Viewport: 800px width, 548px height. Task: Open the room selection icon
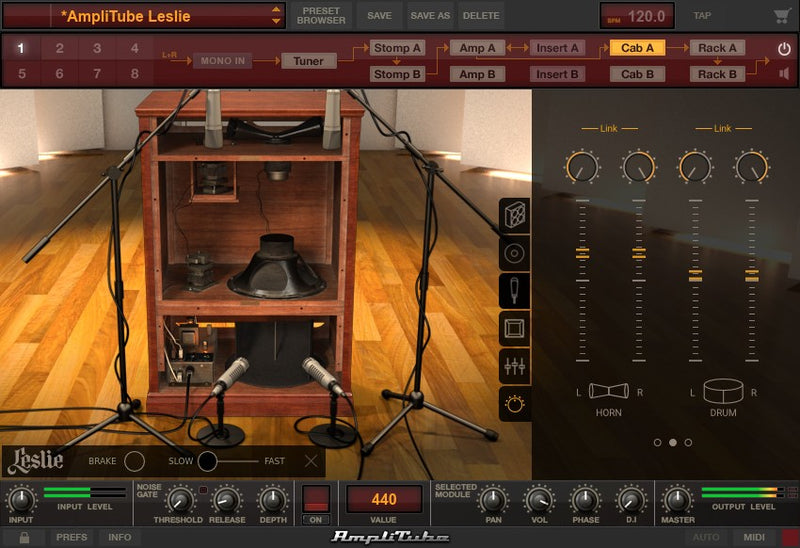(514, 329)
